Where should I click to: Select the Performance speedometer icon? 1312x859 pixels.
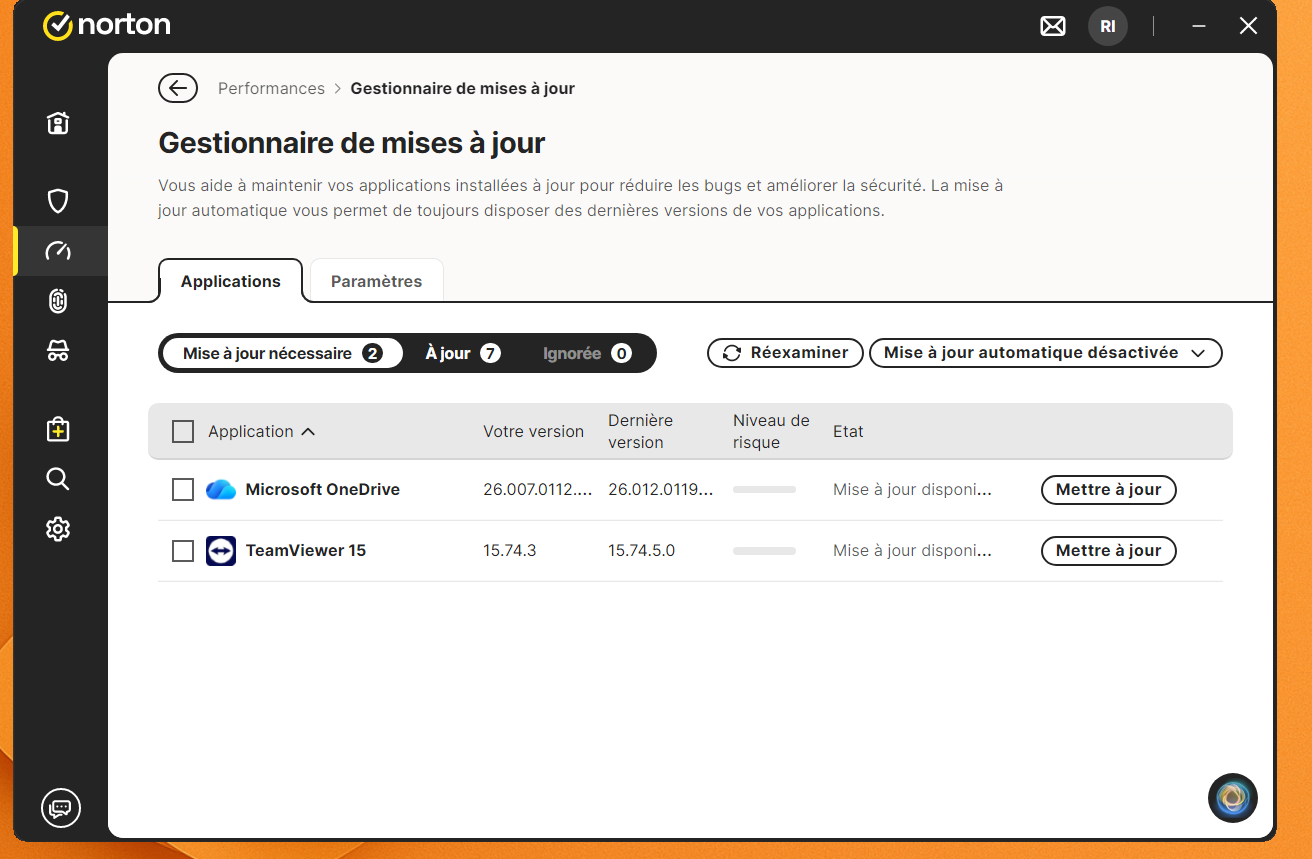(x=58, y=251)
